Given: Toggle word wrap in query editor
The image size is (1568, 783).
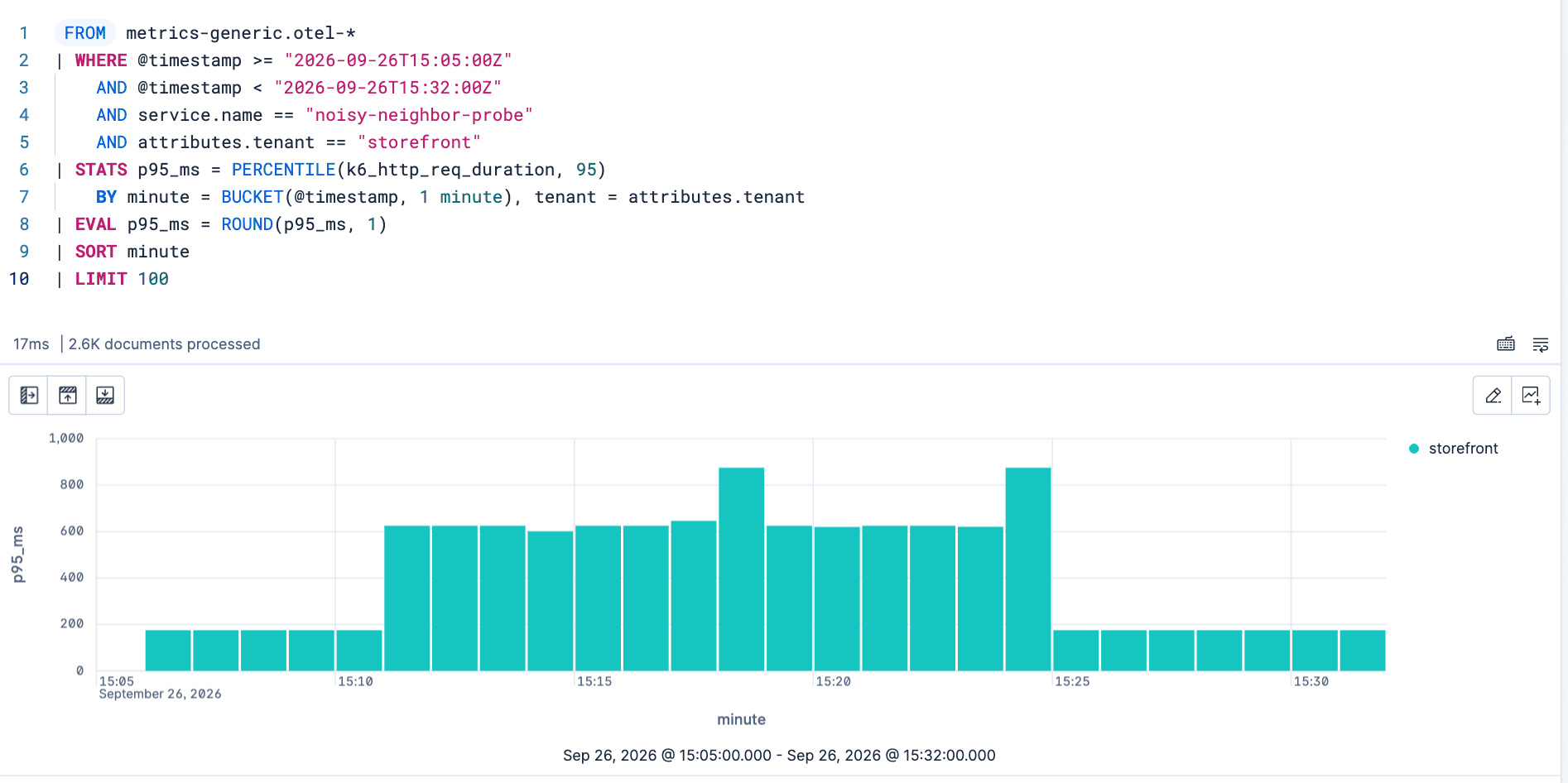Looking at the screenshot, I should click(x=1541, y=344).
